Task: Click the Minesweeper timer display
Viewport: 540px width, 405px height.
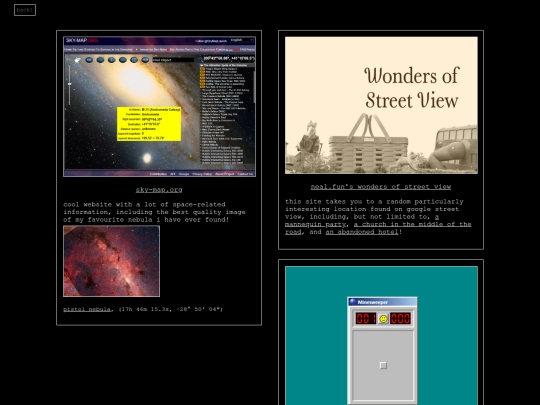Action: coord(401,319)
